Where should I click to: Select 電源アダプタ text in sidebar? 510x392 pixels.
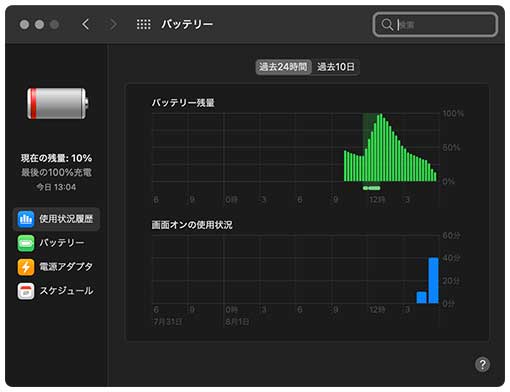66,267
